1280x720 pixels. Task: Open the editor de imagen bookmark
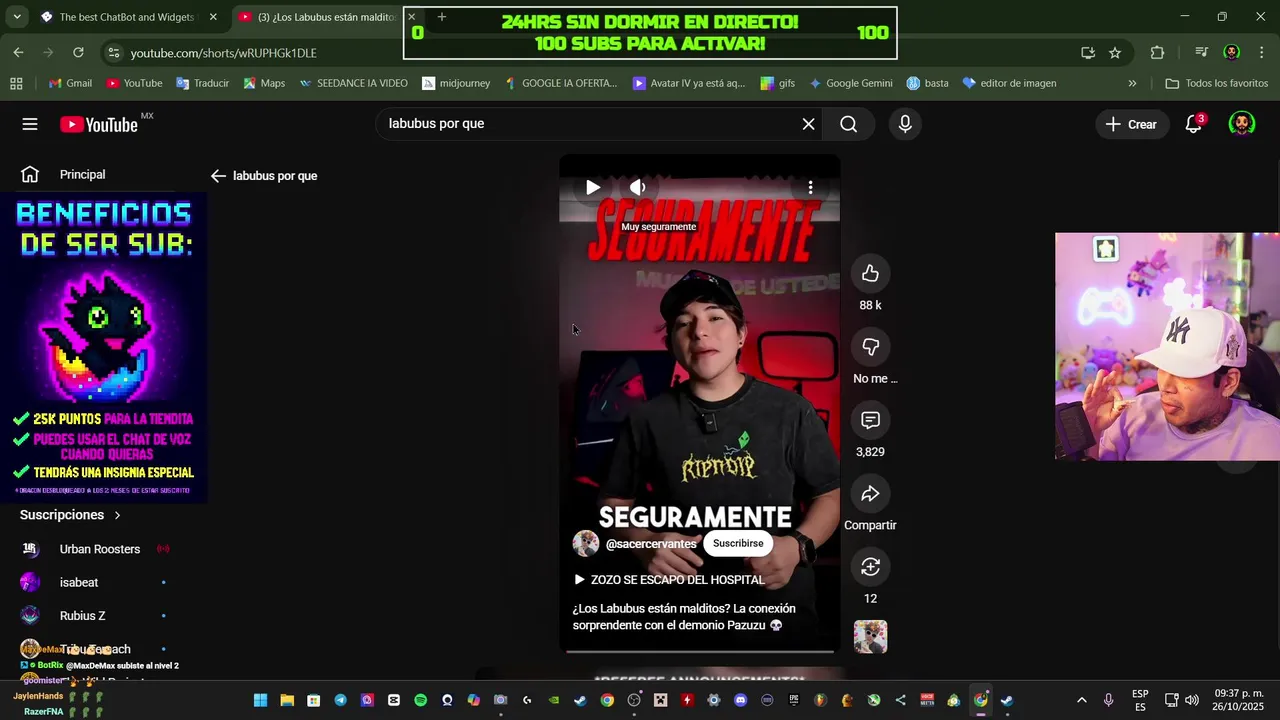(x=1009, y=83)
